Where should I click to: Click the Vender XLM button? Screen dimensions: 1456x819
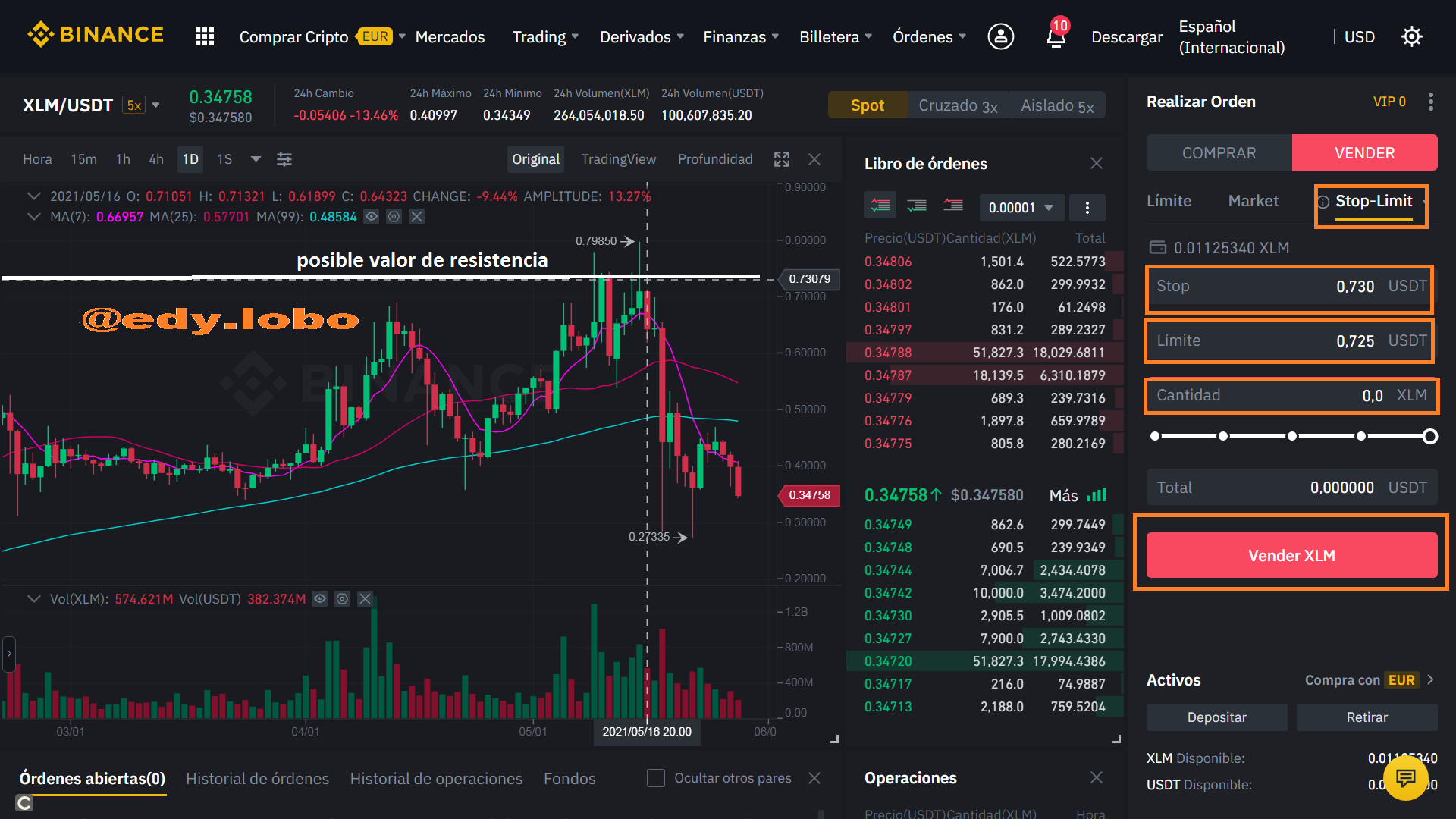pos(1292,555)
